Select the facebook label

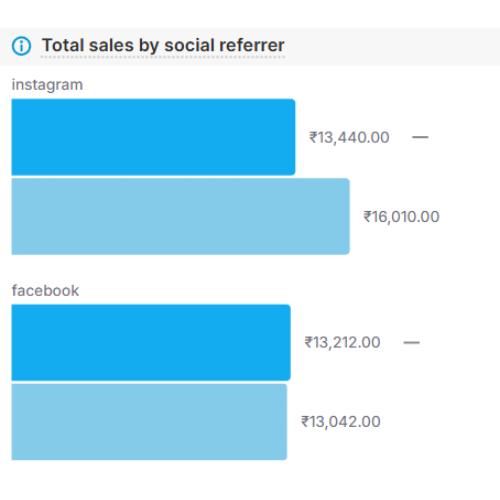[x=45, y=291]
